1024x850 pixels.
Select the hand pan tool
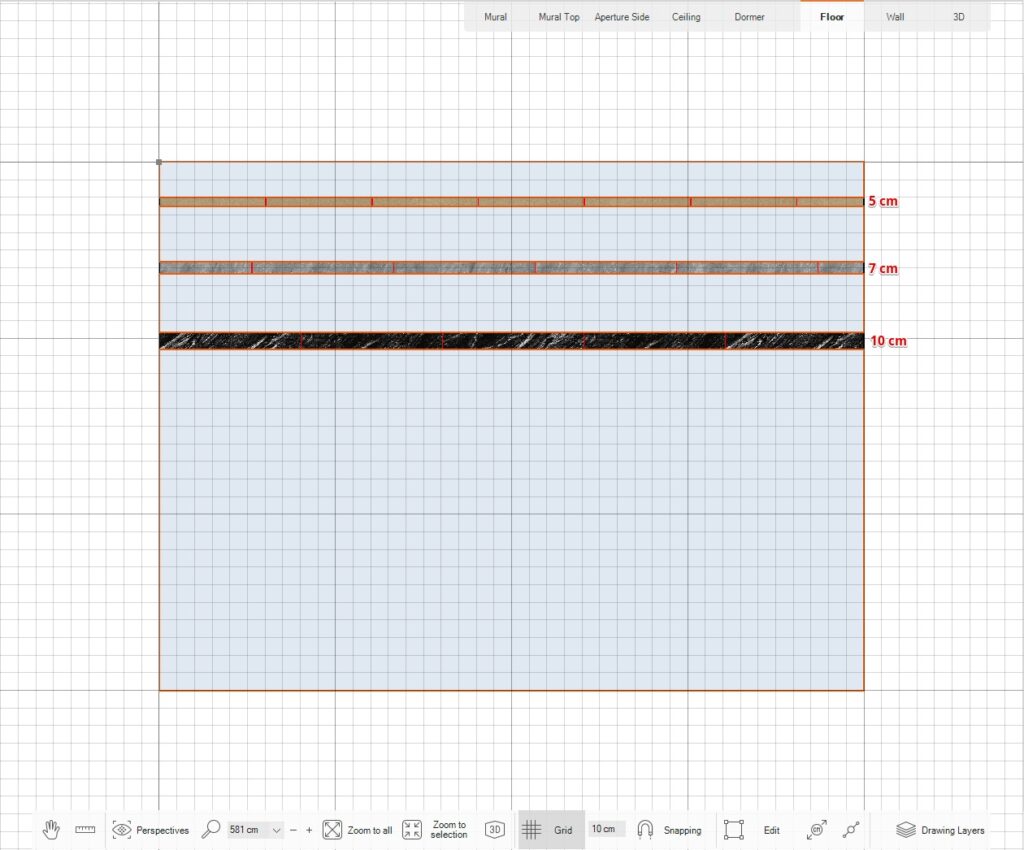pyautogui.click(x=51, y=830)
